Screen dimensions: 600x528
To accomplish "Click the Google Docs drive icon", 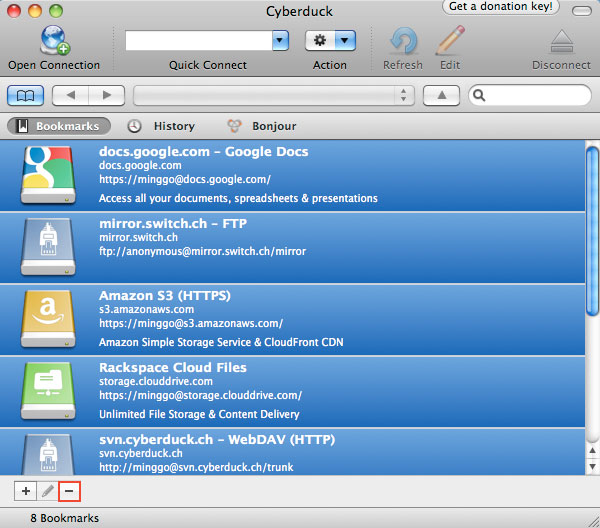I will pos(48,175).
